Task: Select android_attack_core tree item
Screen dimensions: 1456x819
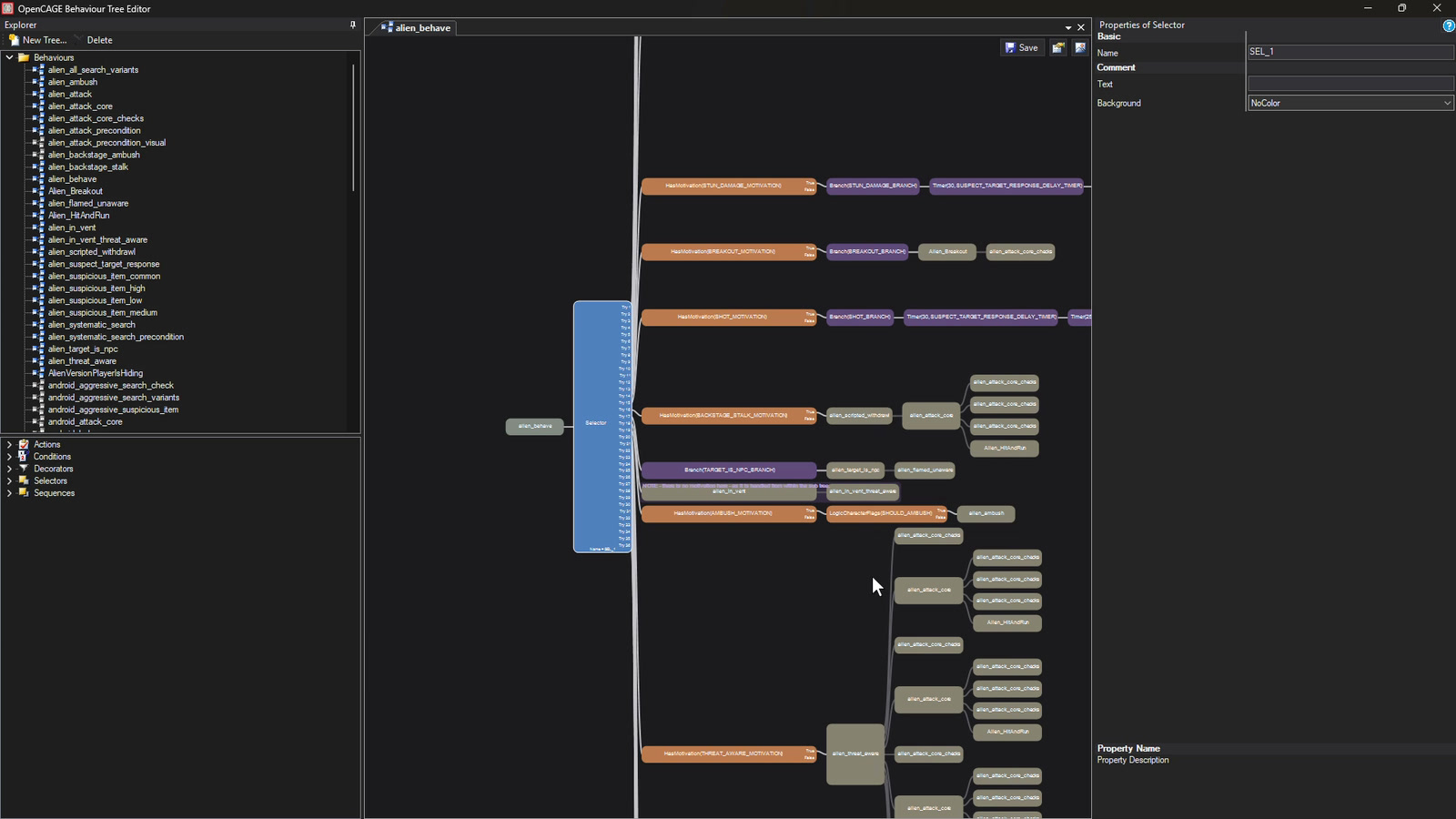Action: pos(85,421)
